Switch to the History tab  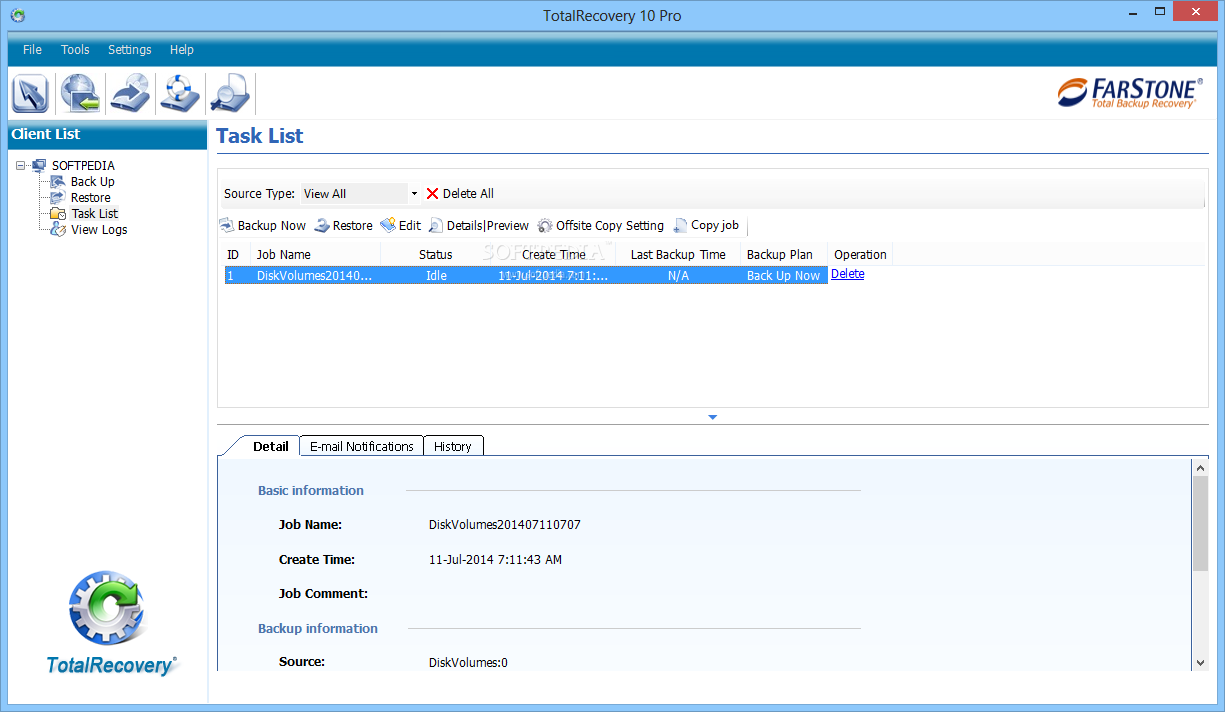[453, 446]
